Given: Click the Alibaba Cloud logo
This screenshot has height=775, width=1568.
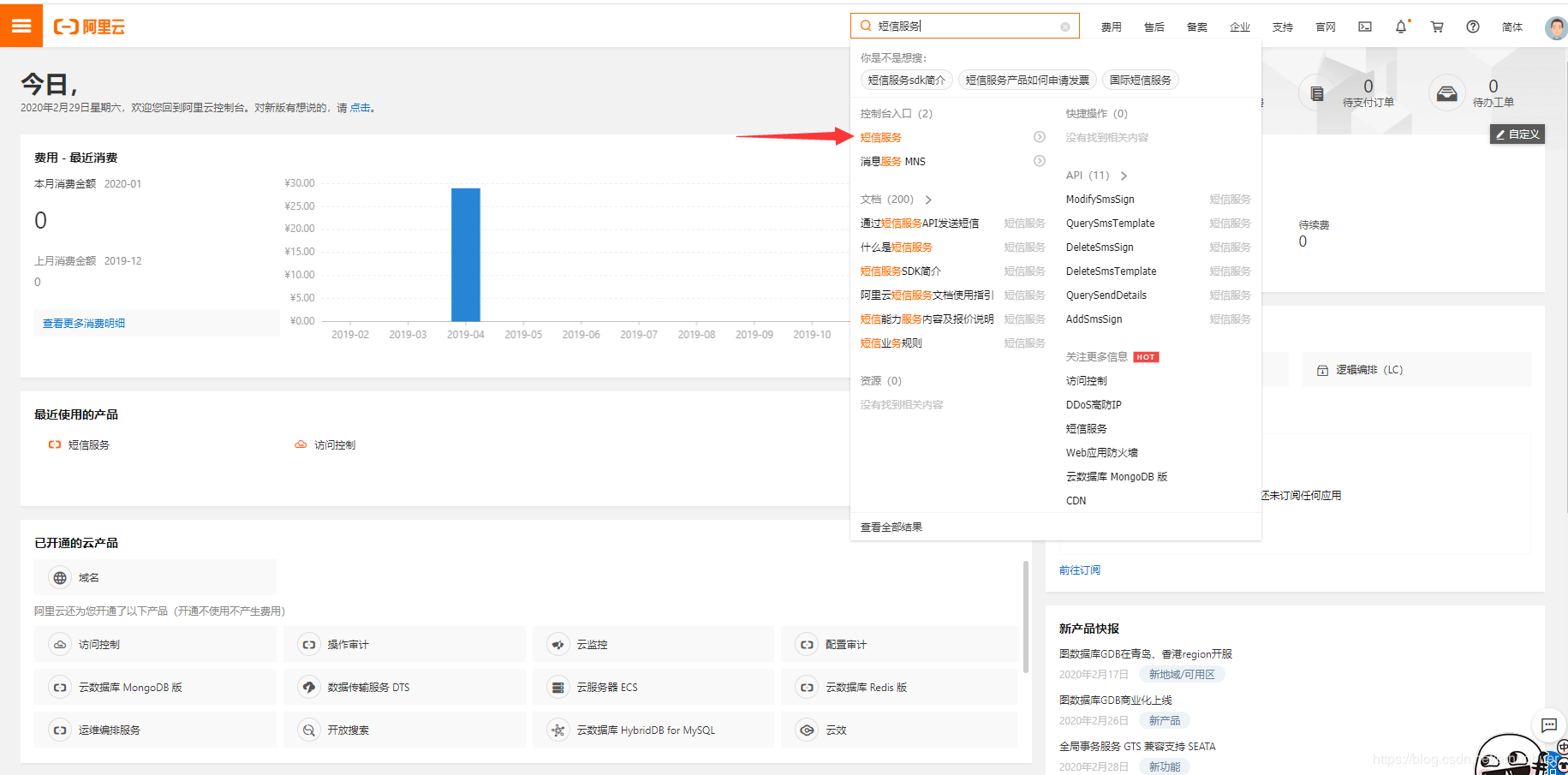Looking at the screenshot, I should 89,27.
